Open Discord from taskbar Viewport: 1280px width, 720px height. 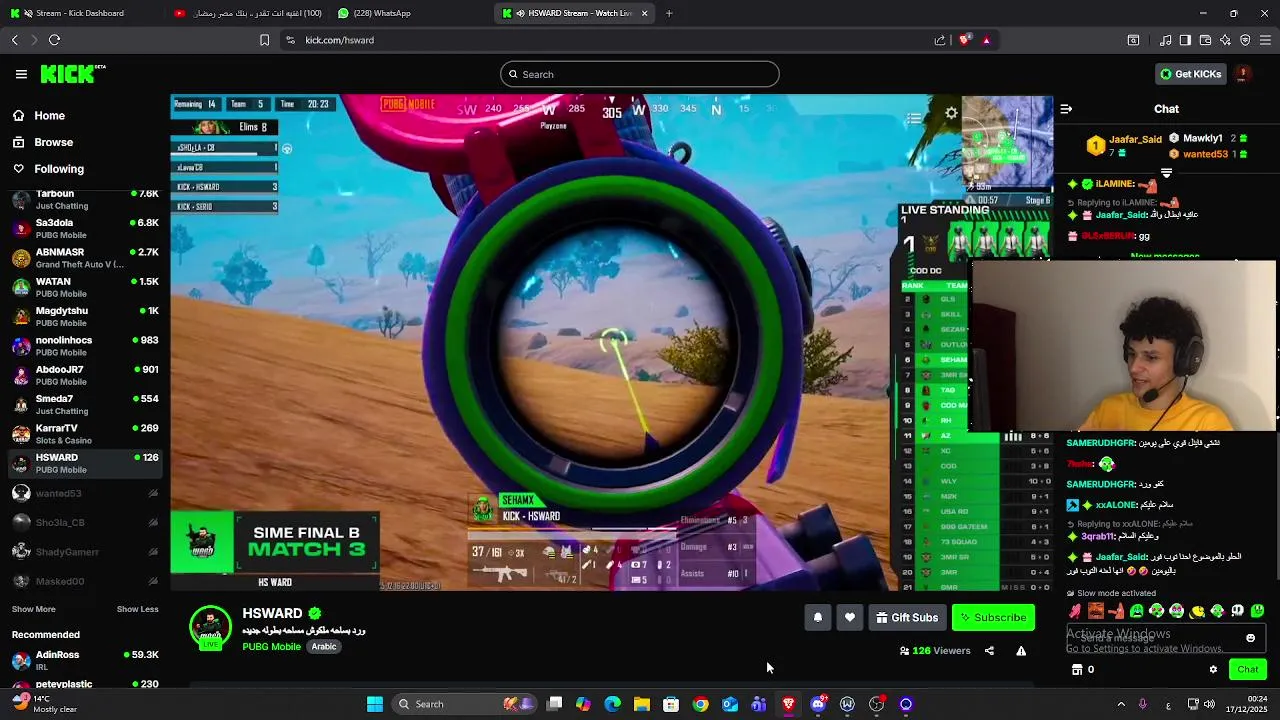tap(818, 704)
